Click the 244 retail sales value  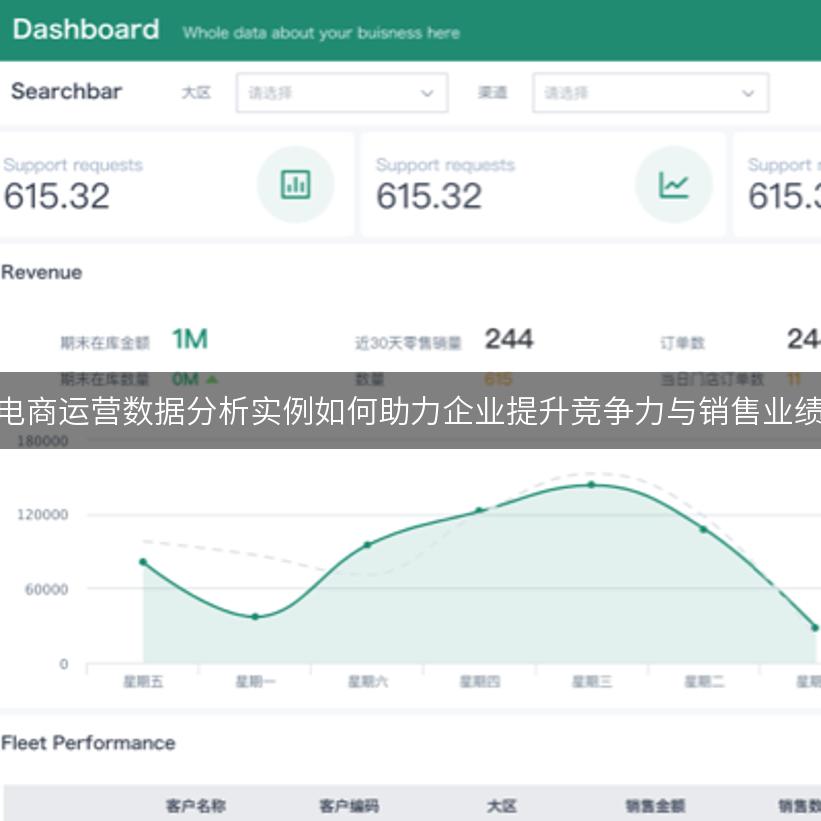[509, 339]
